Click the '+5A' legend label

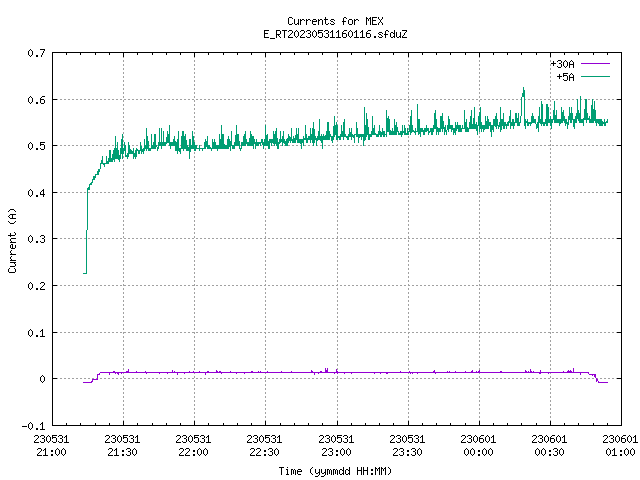click(565, 77)
